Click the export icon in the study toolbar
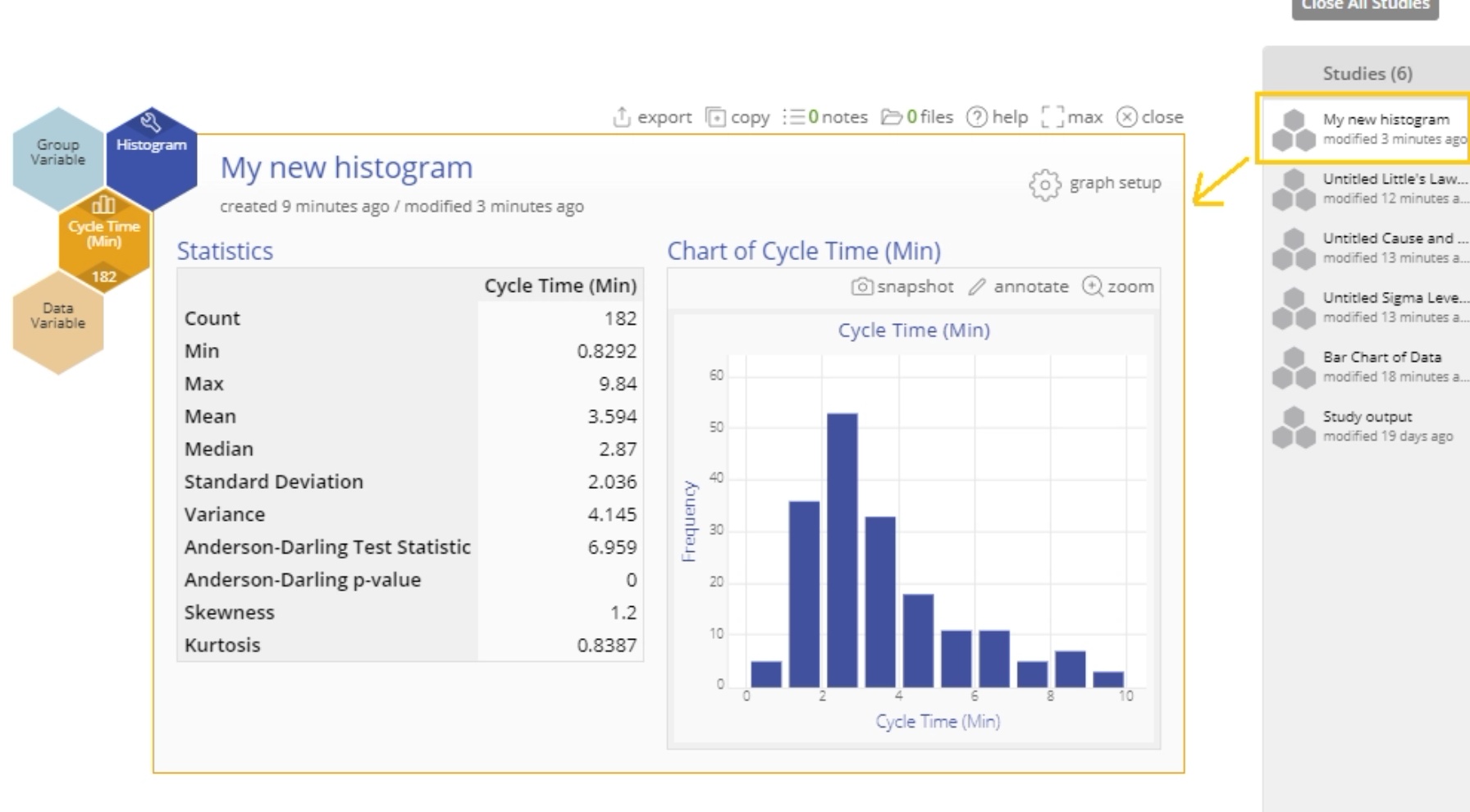Image resolution: width=1470 pixels, height=812 pixels. click(623, 117)
